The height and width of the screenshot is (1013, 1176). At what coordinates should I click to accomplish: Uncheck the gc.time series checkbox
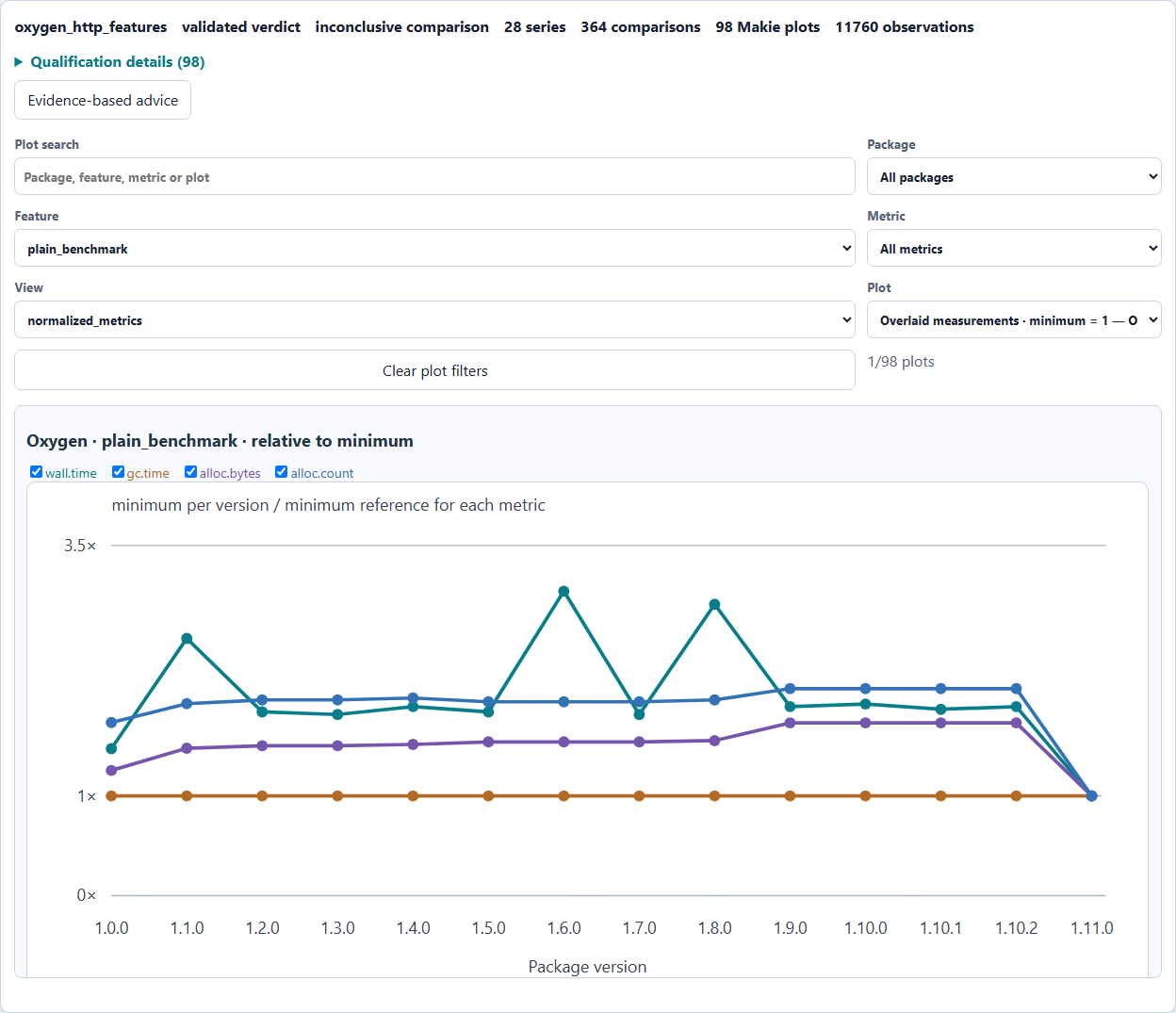point(118,472)
